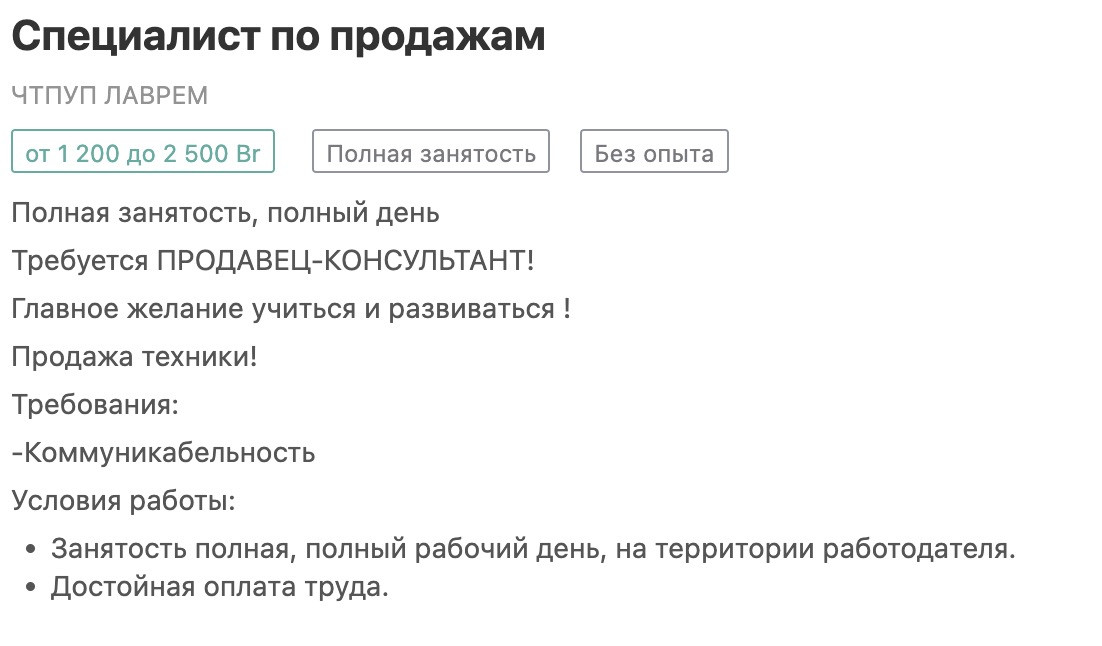Click the salary tag от 1 200 до 2 500 Br
Viewport: 1102px width, 646px height.
[x=143, y=151]
